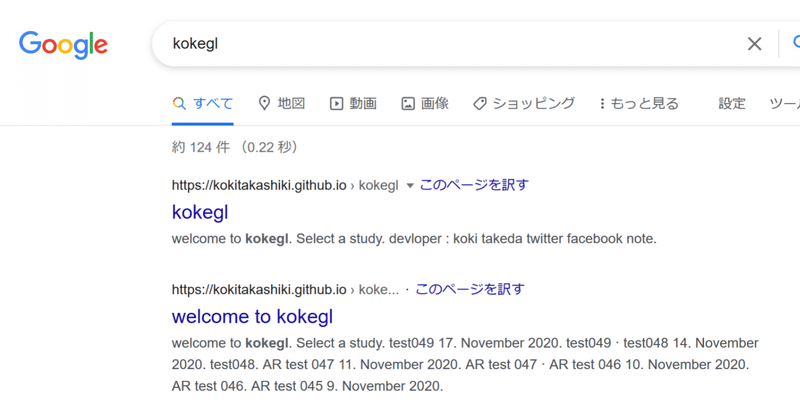
Task: Click the video play icon for 動画
Action: [x=336, y=104]
